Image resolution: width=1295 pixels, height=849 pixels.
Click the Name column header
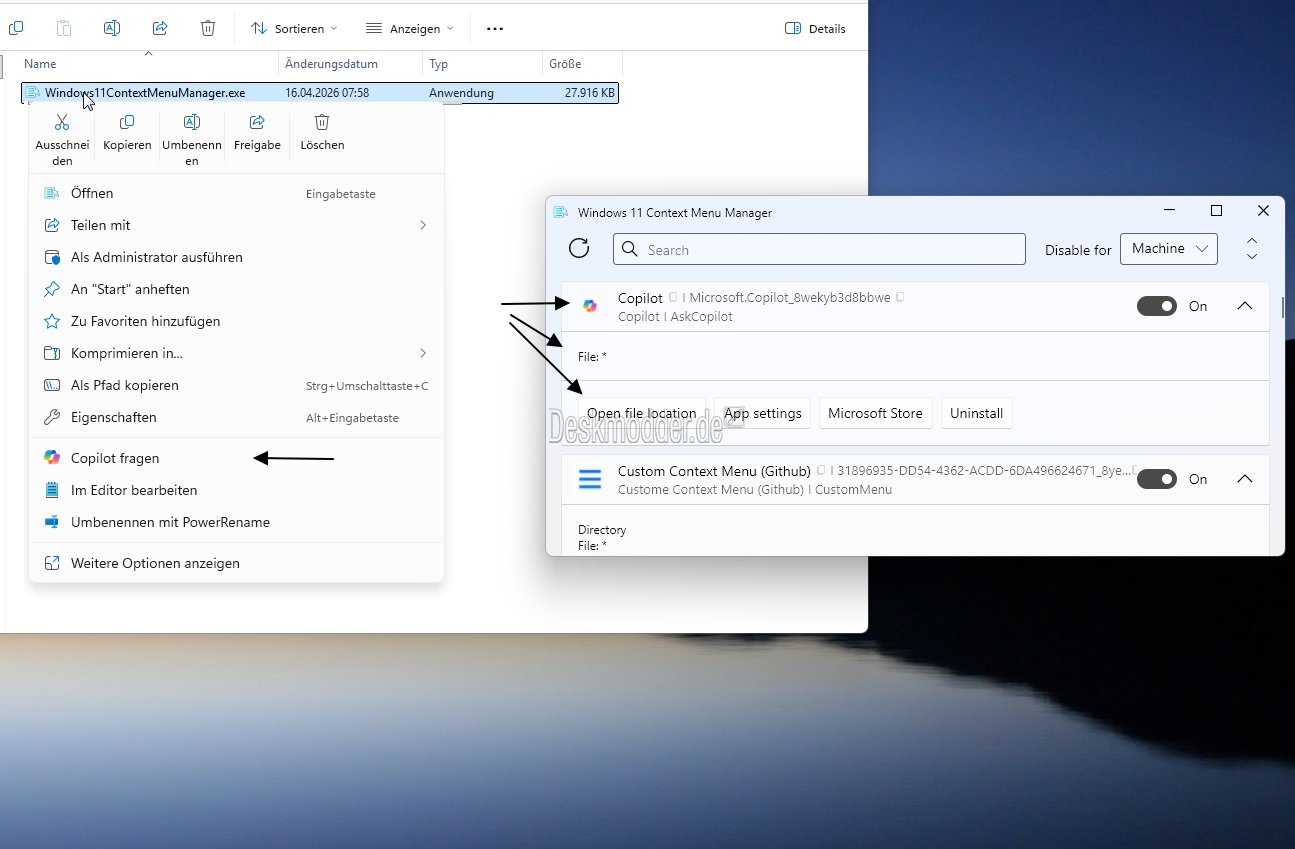pos(41,64)
